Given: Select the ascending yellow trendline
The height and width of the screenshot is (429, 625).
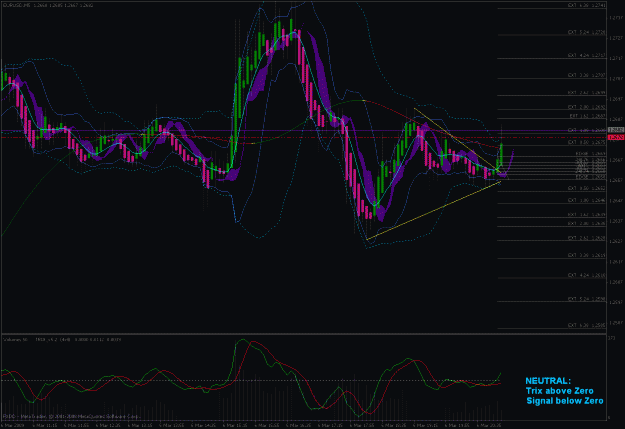Looking at the screenshot, I should click(433, 210).
